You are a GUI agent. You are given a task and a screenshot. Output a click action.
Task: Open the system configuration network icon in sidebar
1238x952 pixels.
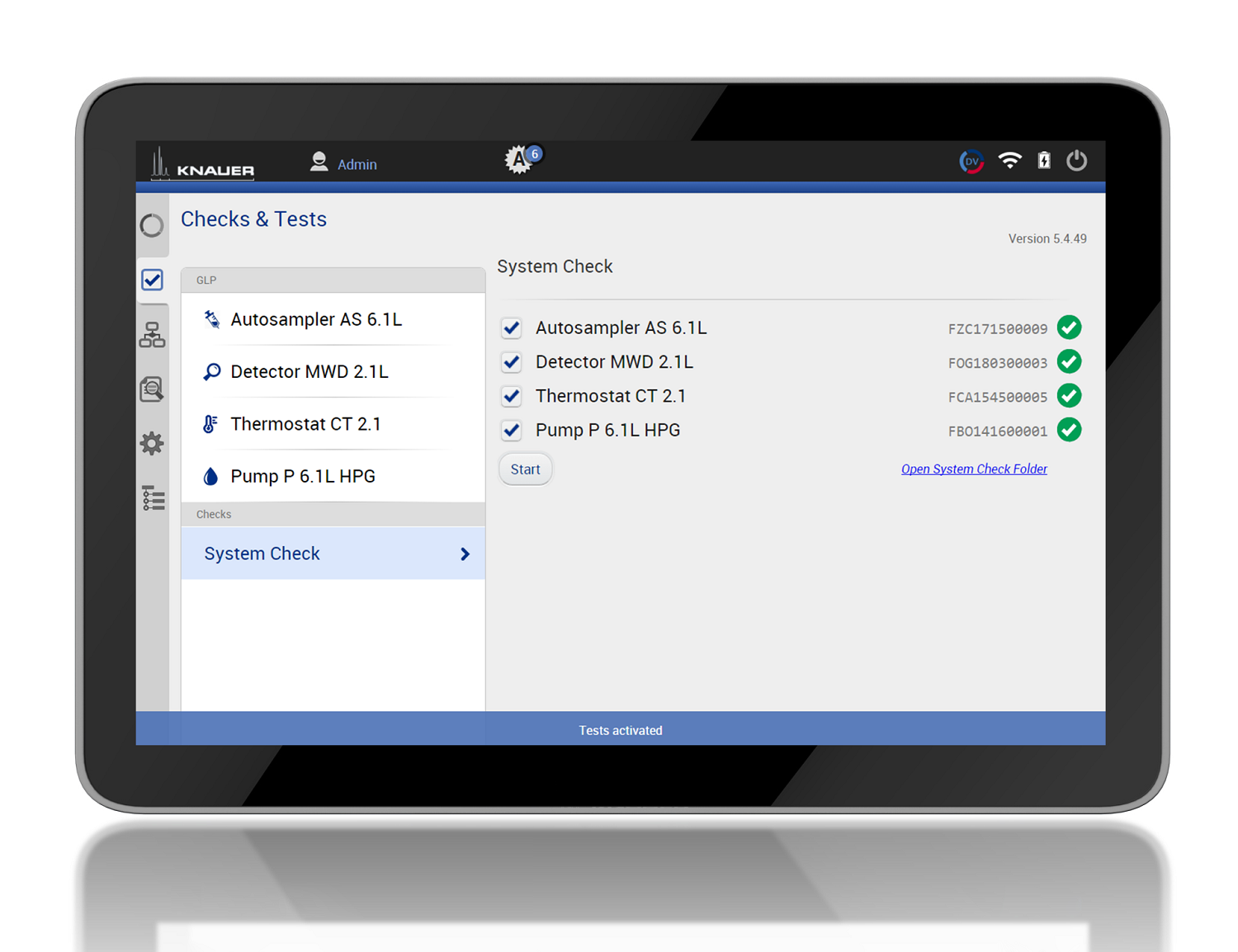pyautogui.click(x=152, y=335)
